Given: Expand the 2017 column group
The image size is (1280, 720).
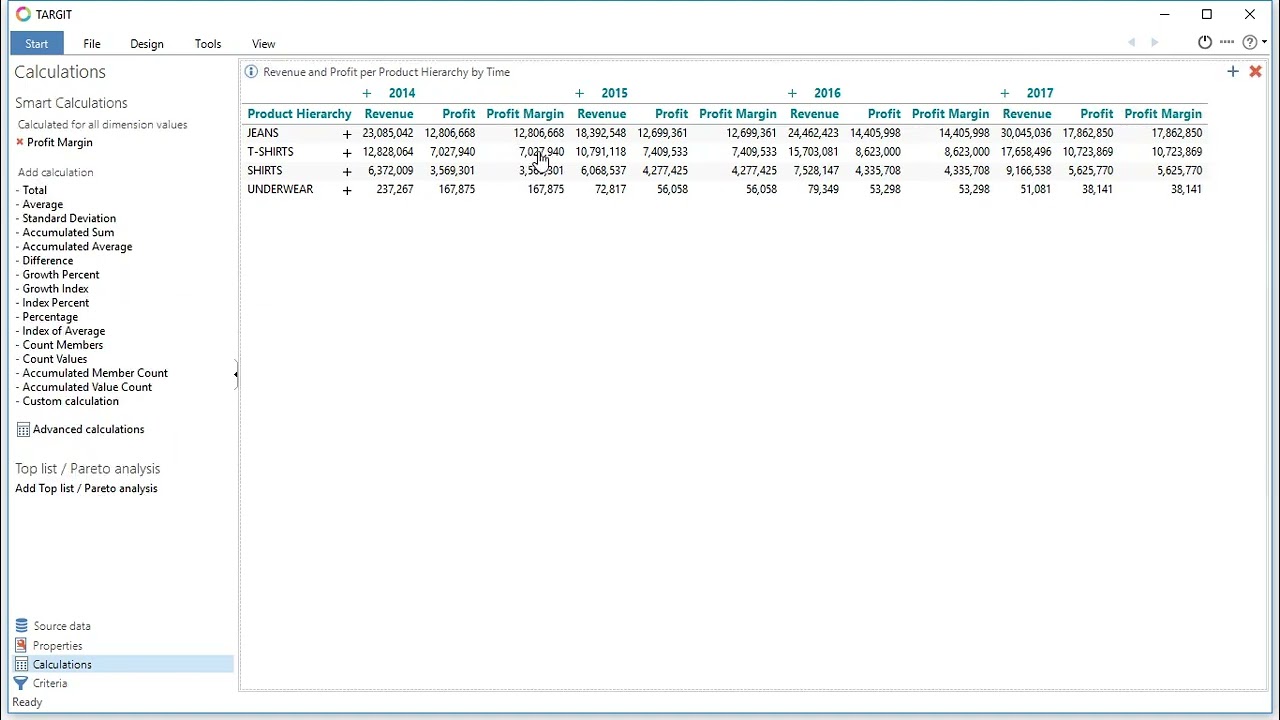Looking at the screenshot, I should point(1005,94).
